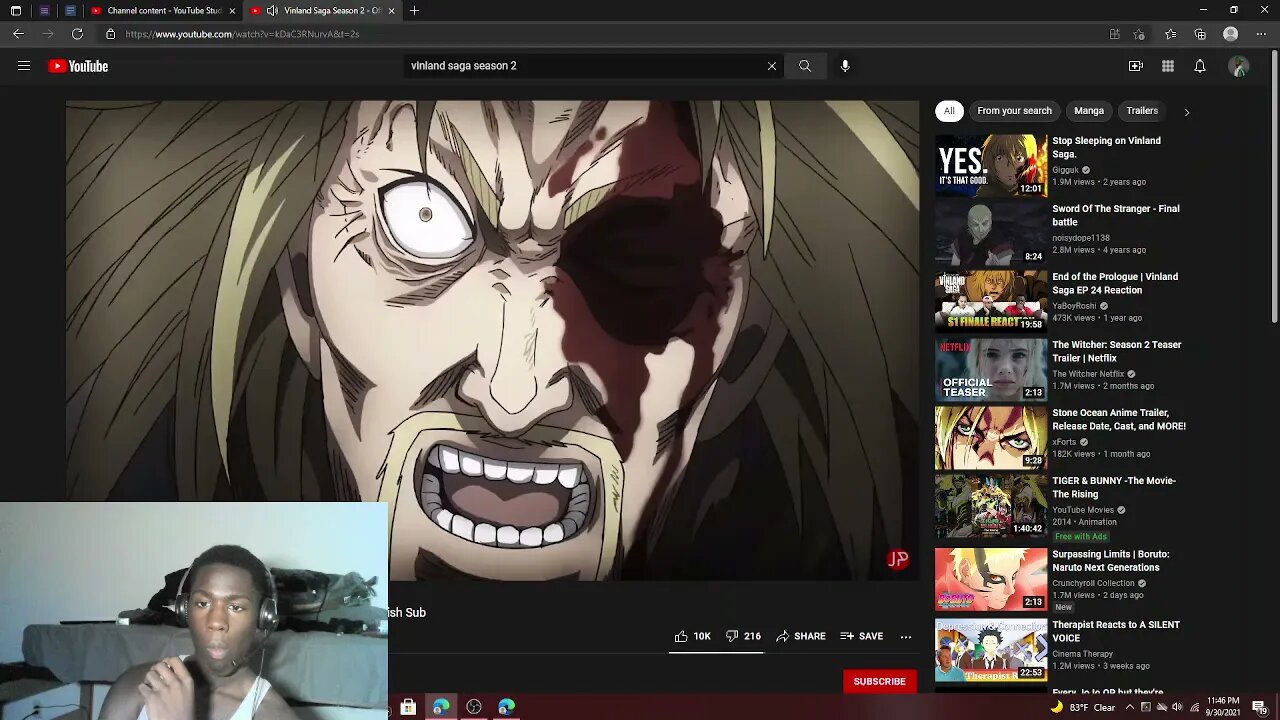Open Crunchyroll Collection channel name
This screenshot has height=720, width=1280.
1093,583
